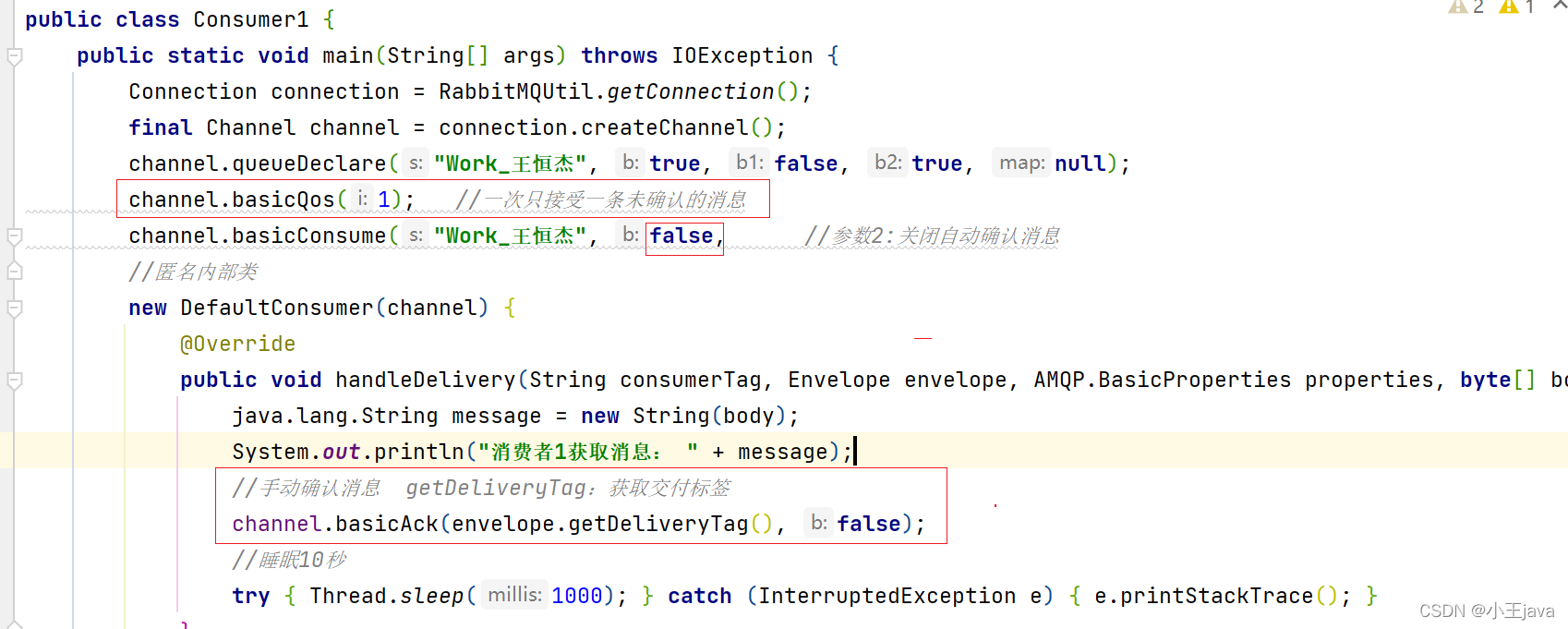Click the main method name

pyautogui.click(x=347, y=55)
